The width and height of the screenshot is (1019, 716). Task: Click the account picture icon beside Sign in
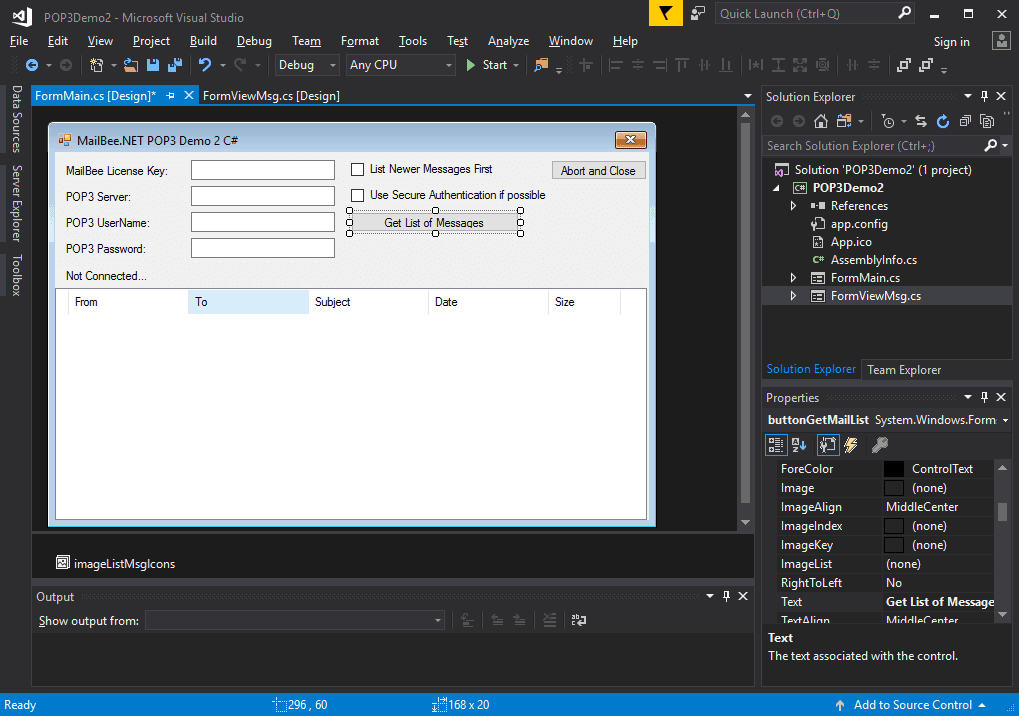tap(1001, 41)
